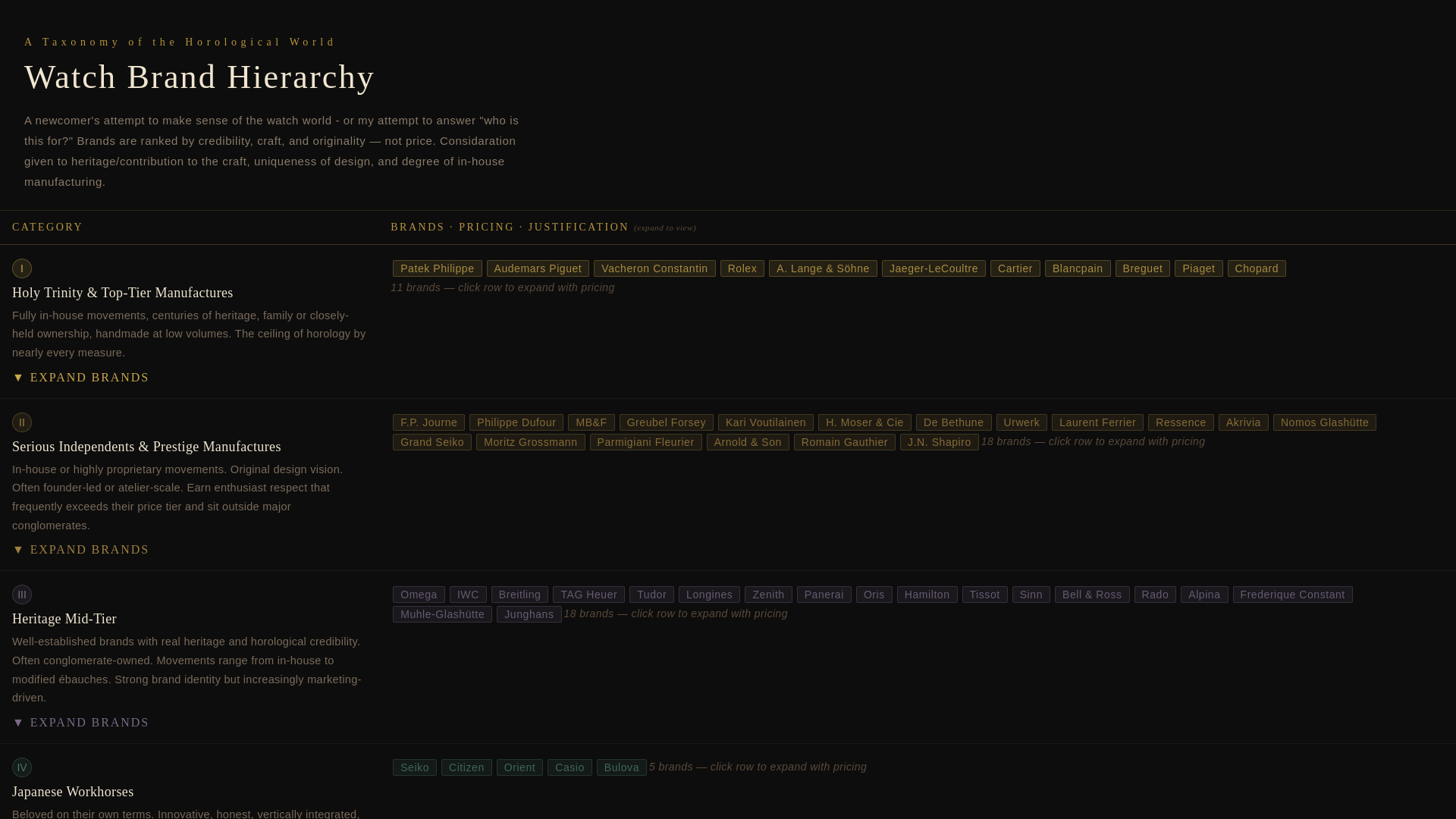1456x819 pixels.
Task: Select the Panerai tag
Action: (824, 595)
